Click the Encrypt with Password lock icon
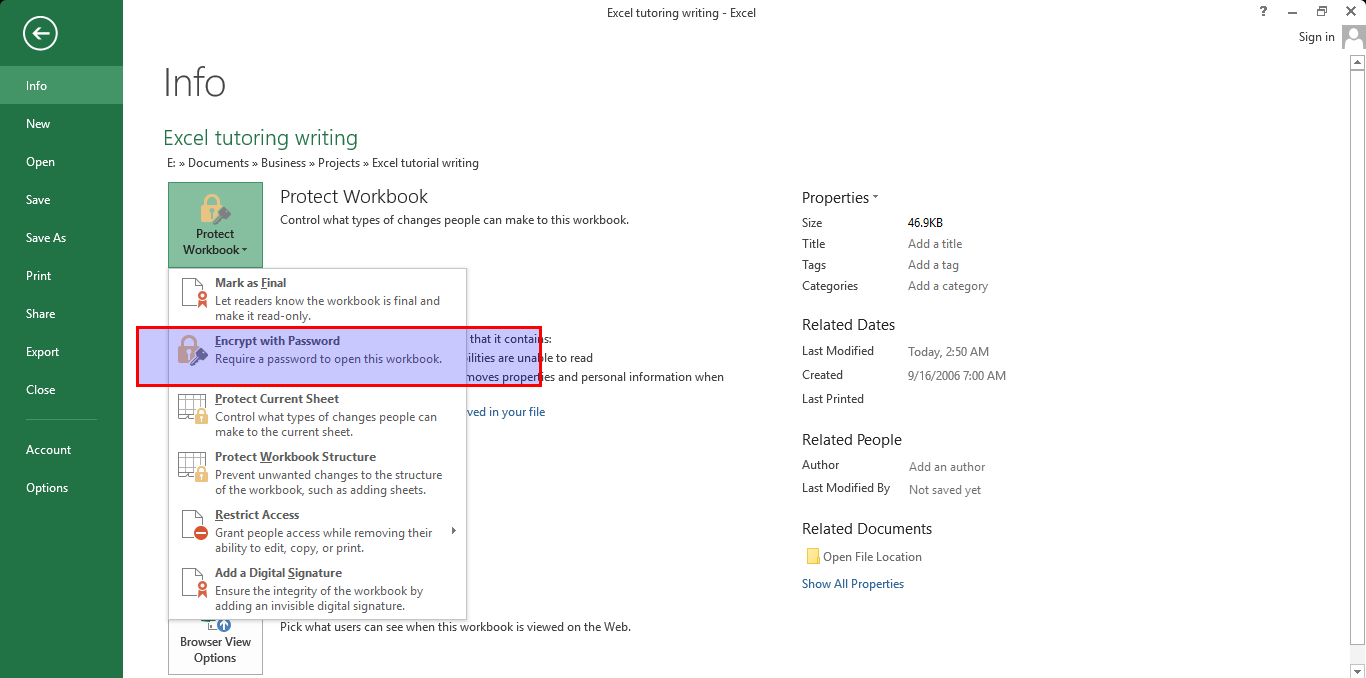 [193, 350]
